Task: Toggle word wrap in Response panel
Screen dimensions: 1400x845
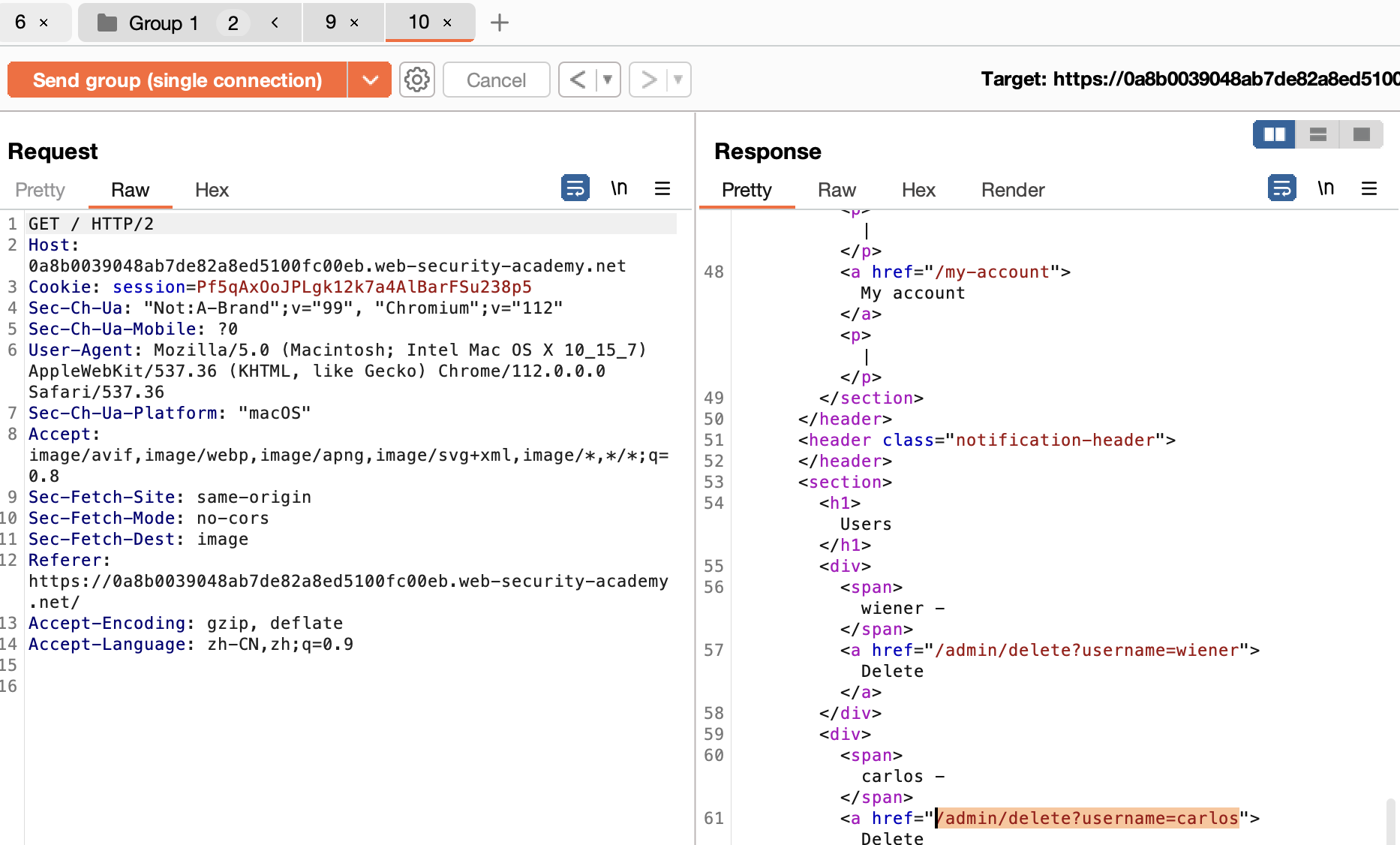Action: 1282,188
